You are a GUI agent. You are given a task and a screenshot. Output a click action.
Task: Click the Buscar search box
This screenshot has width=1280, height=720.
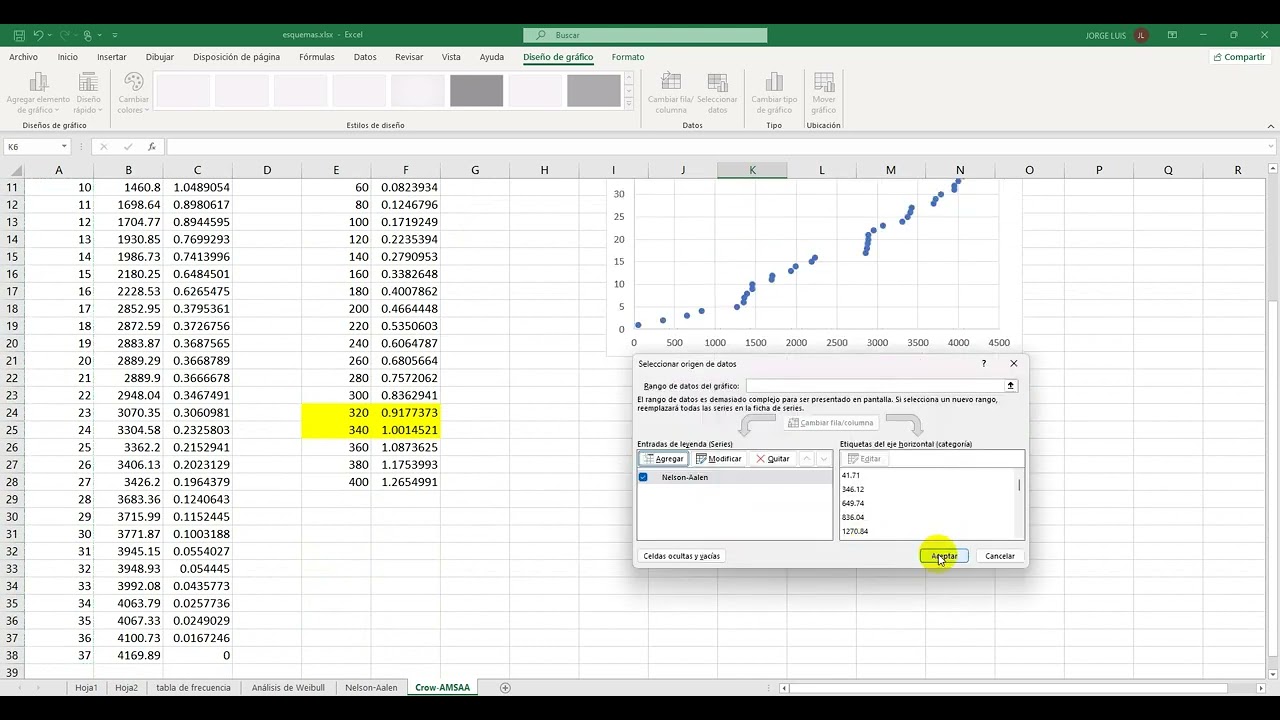[x=646, y=35]
